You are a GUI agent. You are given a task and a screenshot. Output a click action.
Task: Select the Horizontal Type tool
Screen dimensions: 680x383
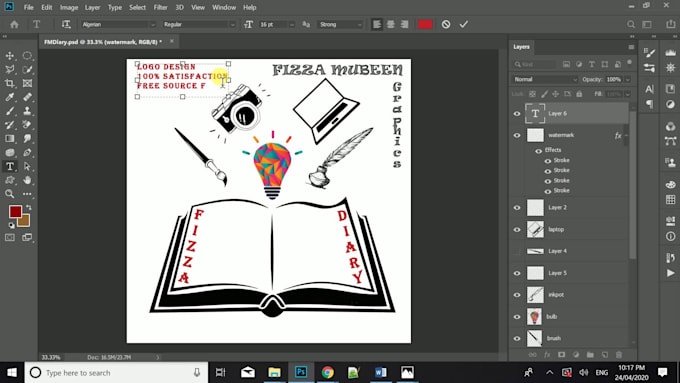10,167
